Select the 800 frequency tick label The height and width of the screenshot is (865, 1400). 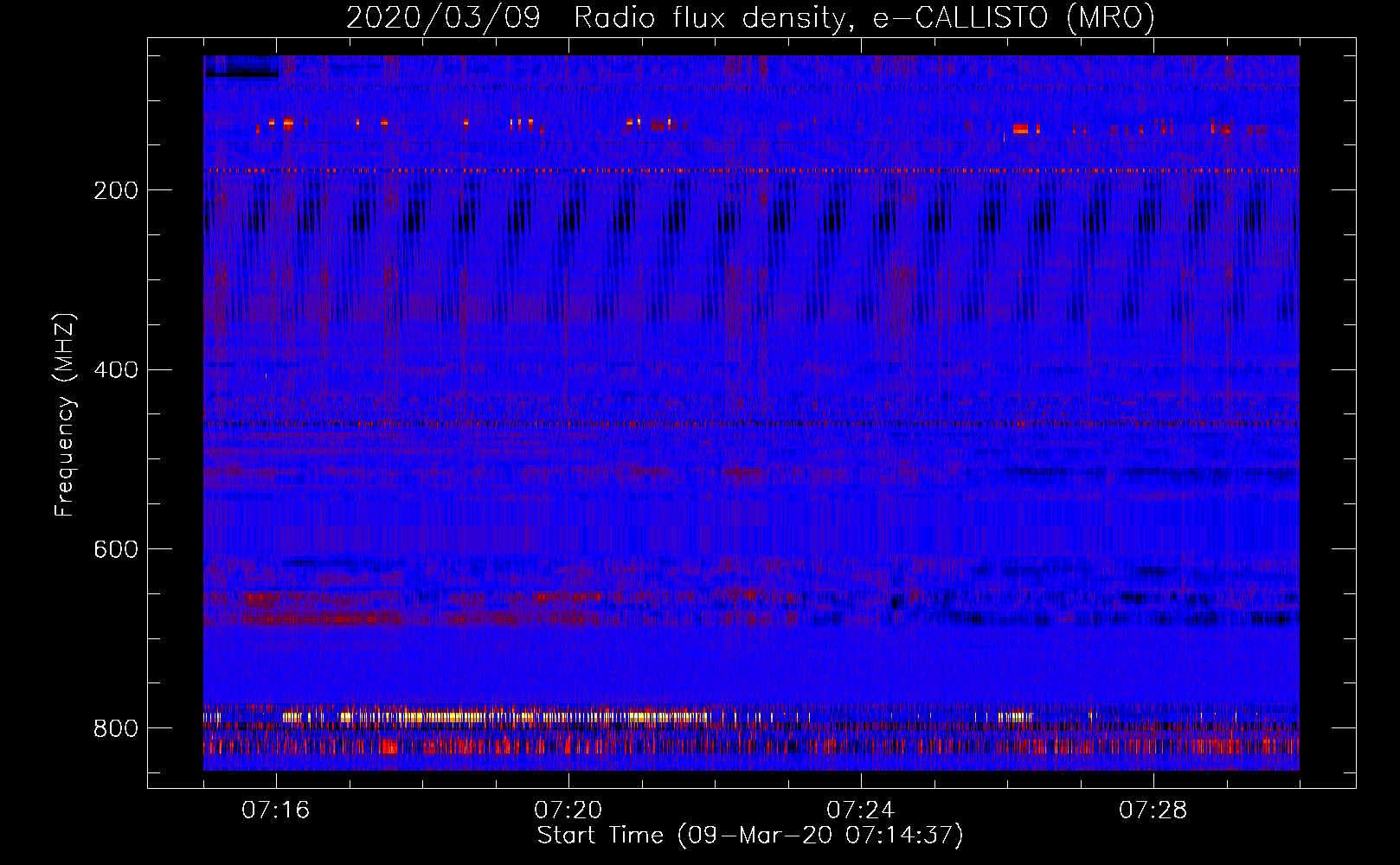coord(116,729)
